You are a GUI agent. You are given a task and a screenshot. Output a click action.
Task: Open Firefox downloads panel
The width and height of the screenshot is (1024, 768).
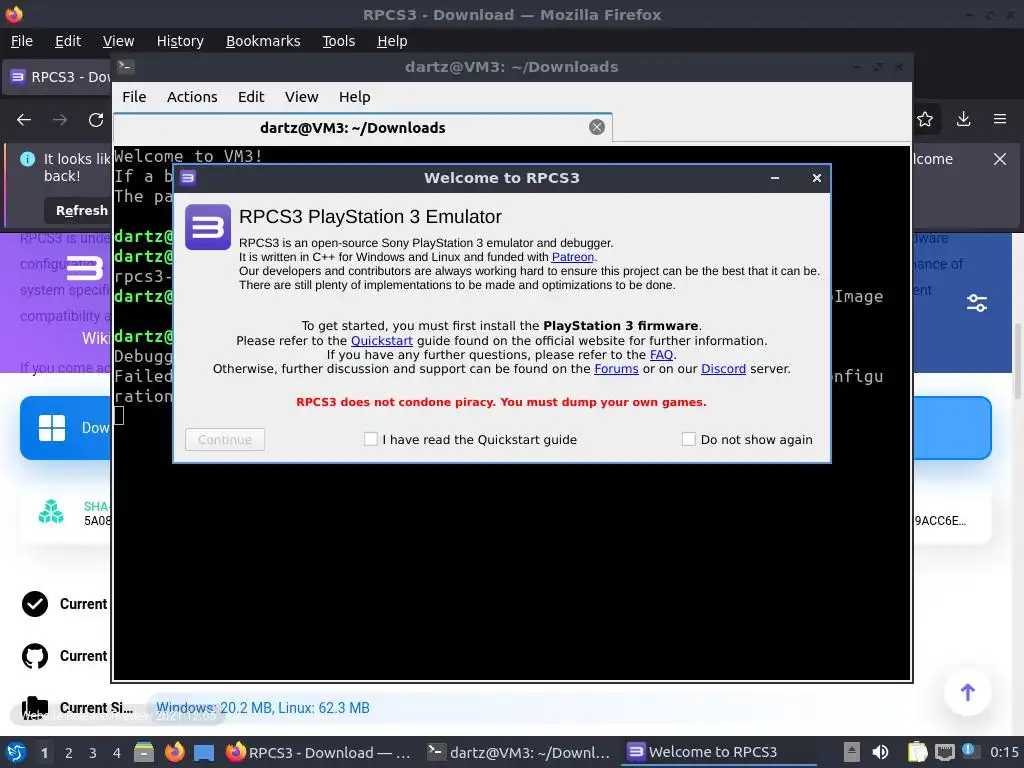[963, 119]
